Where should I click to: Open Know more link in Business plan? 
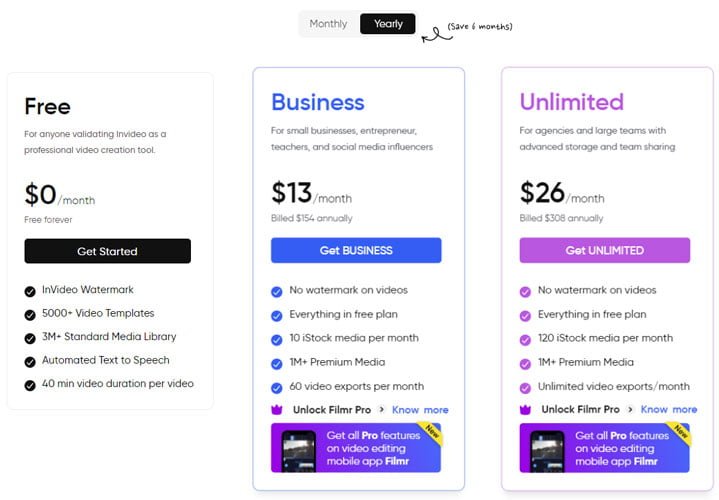(420, 410)
